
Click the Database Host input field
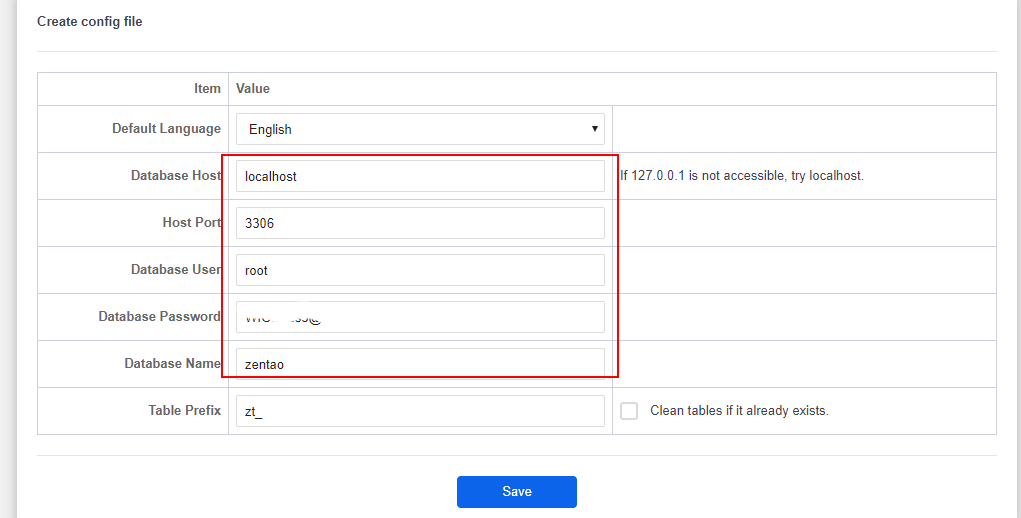click(x=420, y=176)
